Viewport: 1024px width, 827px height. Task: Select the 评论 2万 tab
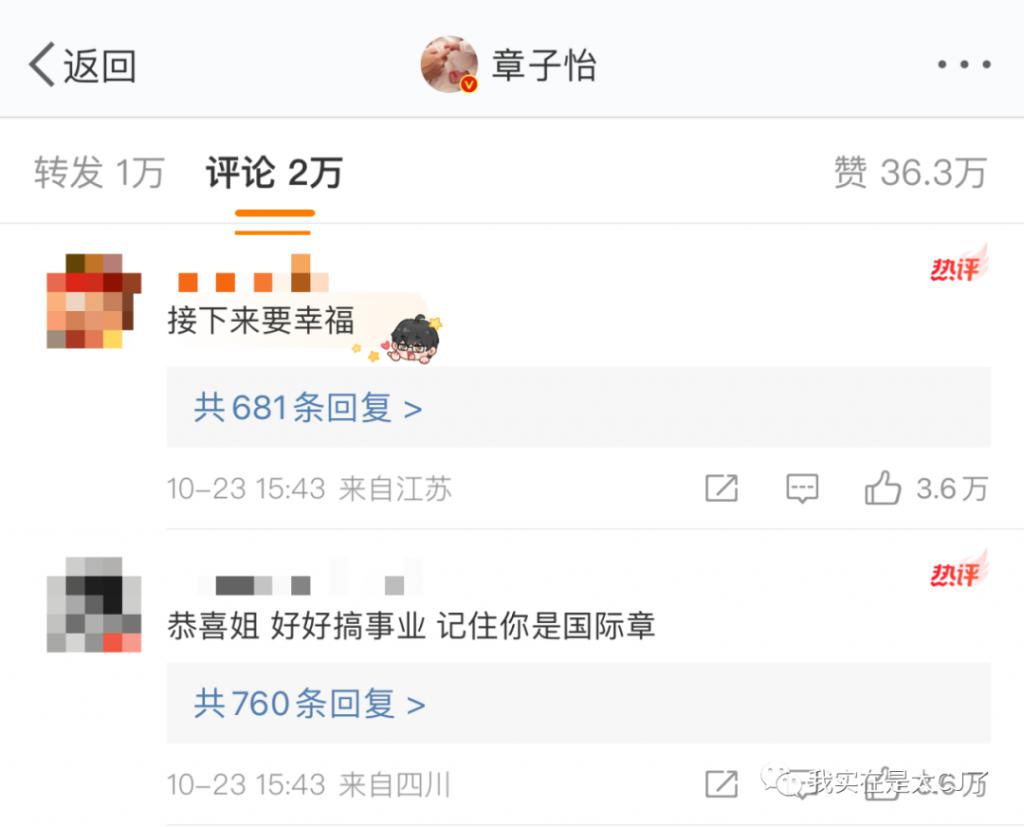pos(274,172)
